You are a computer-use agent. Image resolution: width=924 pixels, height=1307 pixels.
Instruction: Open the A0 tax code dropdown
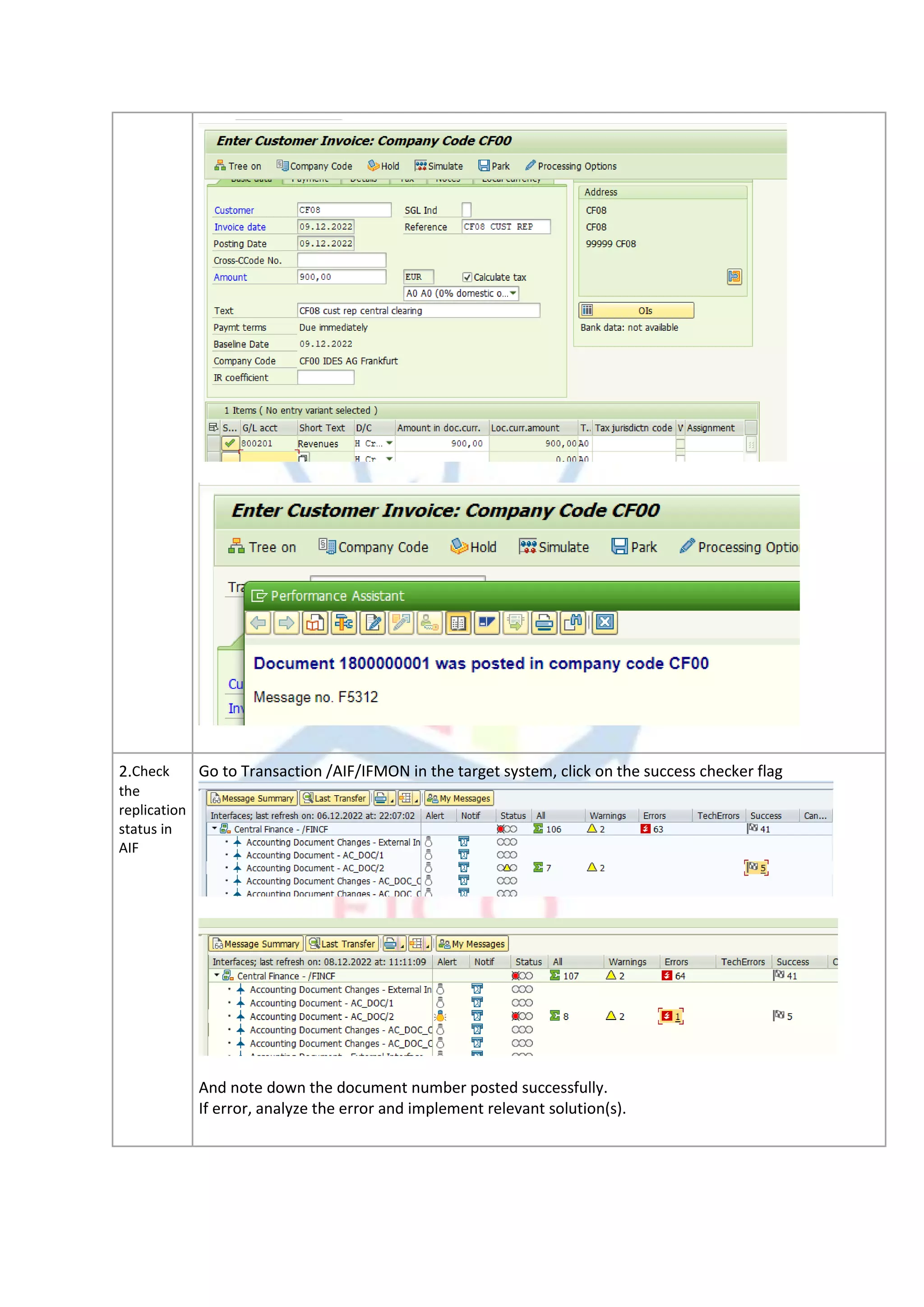click(x=513, y=294)
